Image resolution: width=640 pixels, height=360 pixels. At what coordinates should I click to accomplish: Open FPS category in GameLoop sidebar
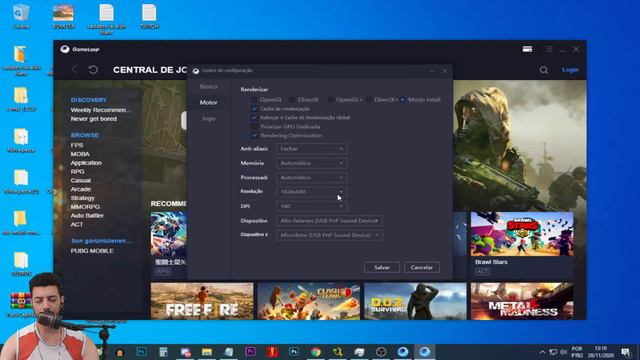pos(77,145)
